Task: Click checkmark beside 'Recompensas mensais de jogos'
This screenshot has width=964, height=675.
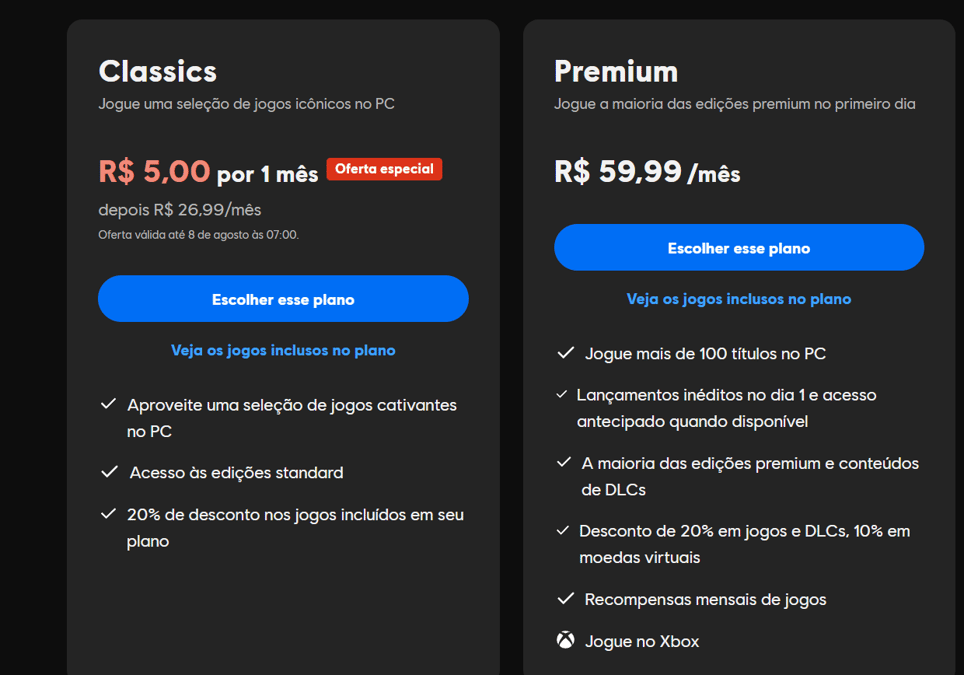Action: 565,598
